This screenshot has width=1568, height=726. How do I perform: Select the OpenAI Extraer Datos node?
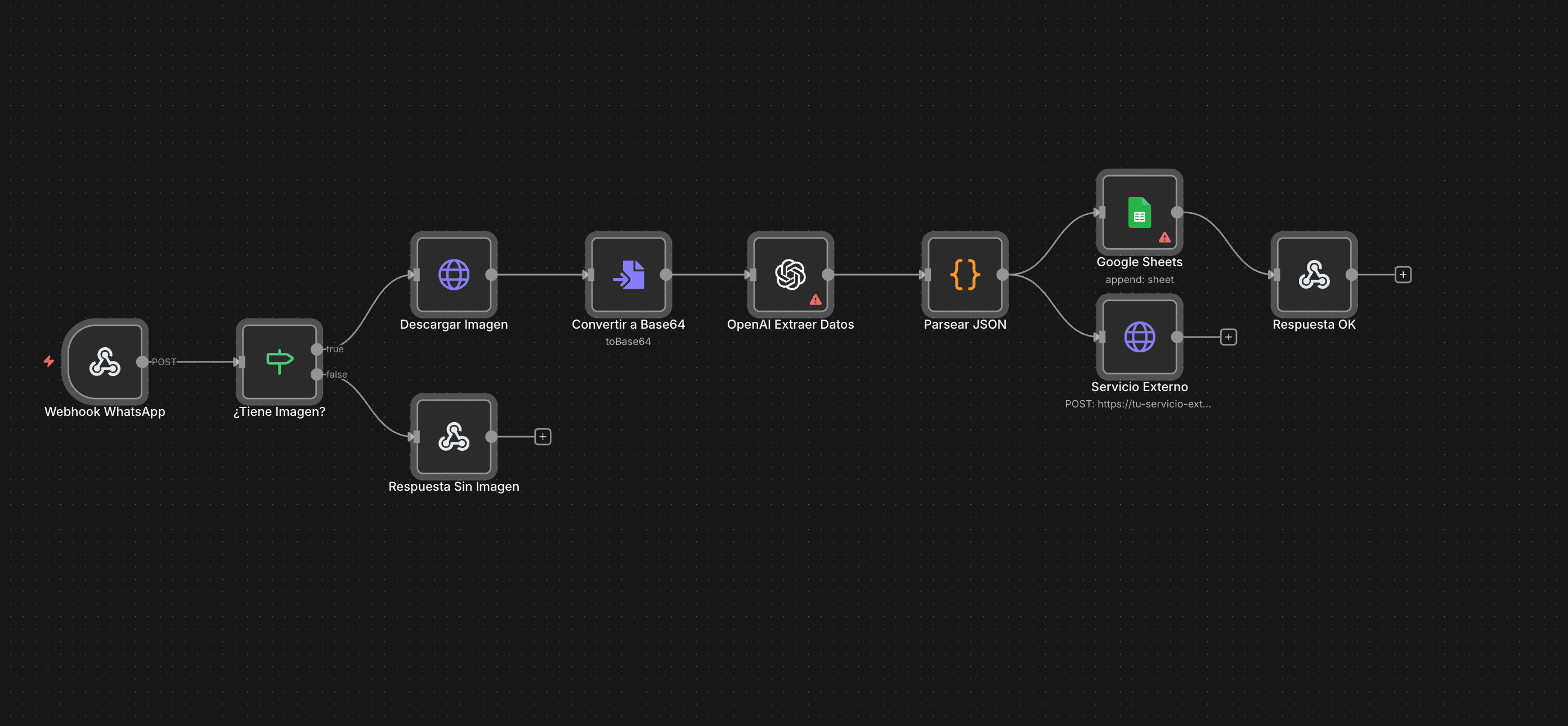791,275
